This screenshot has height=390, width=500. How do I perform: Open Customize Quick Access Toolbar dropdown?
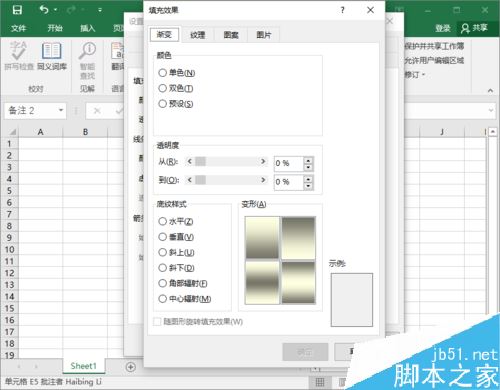point(100,10)
